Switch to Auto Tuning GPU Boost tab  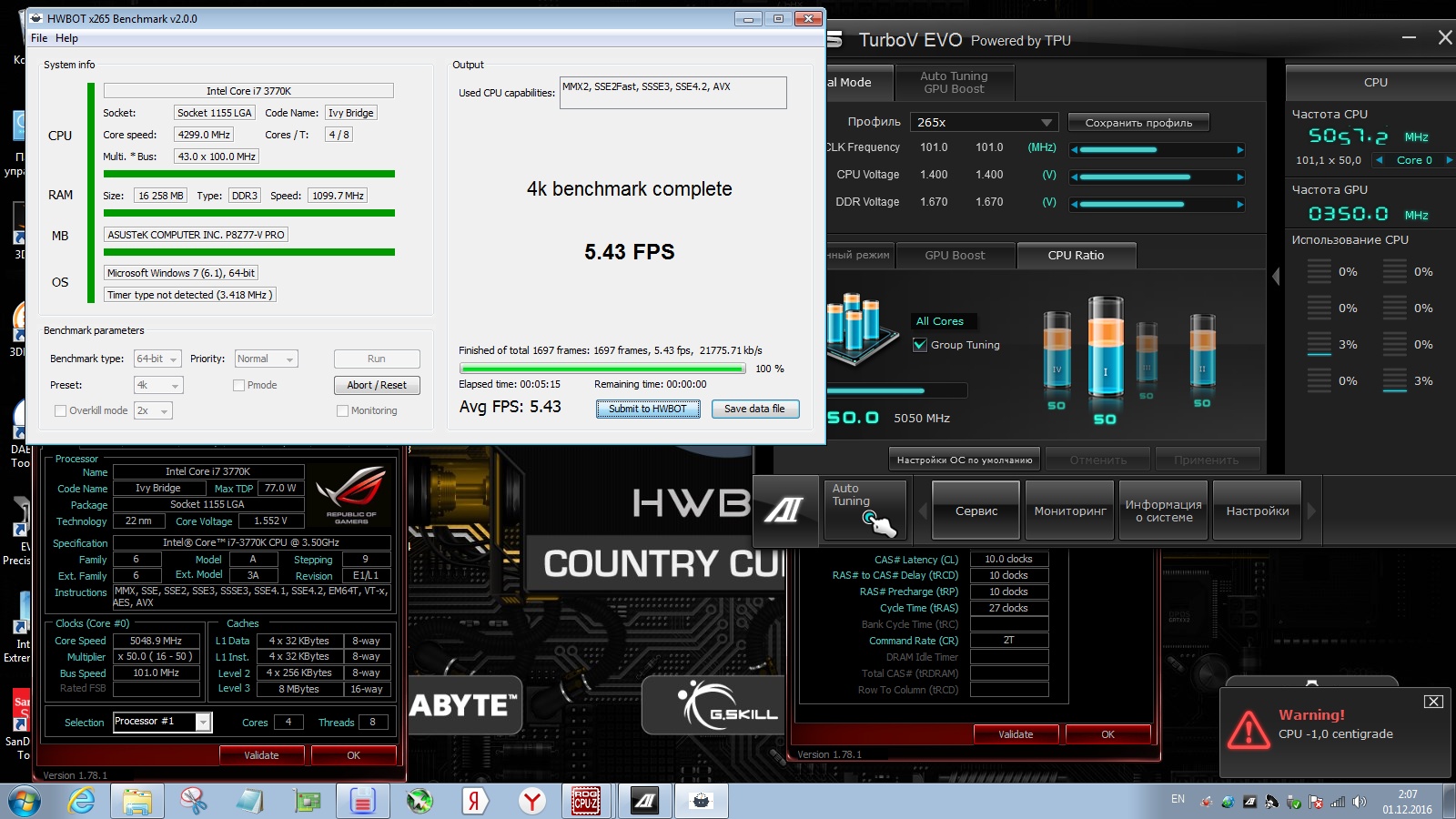954,82
